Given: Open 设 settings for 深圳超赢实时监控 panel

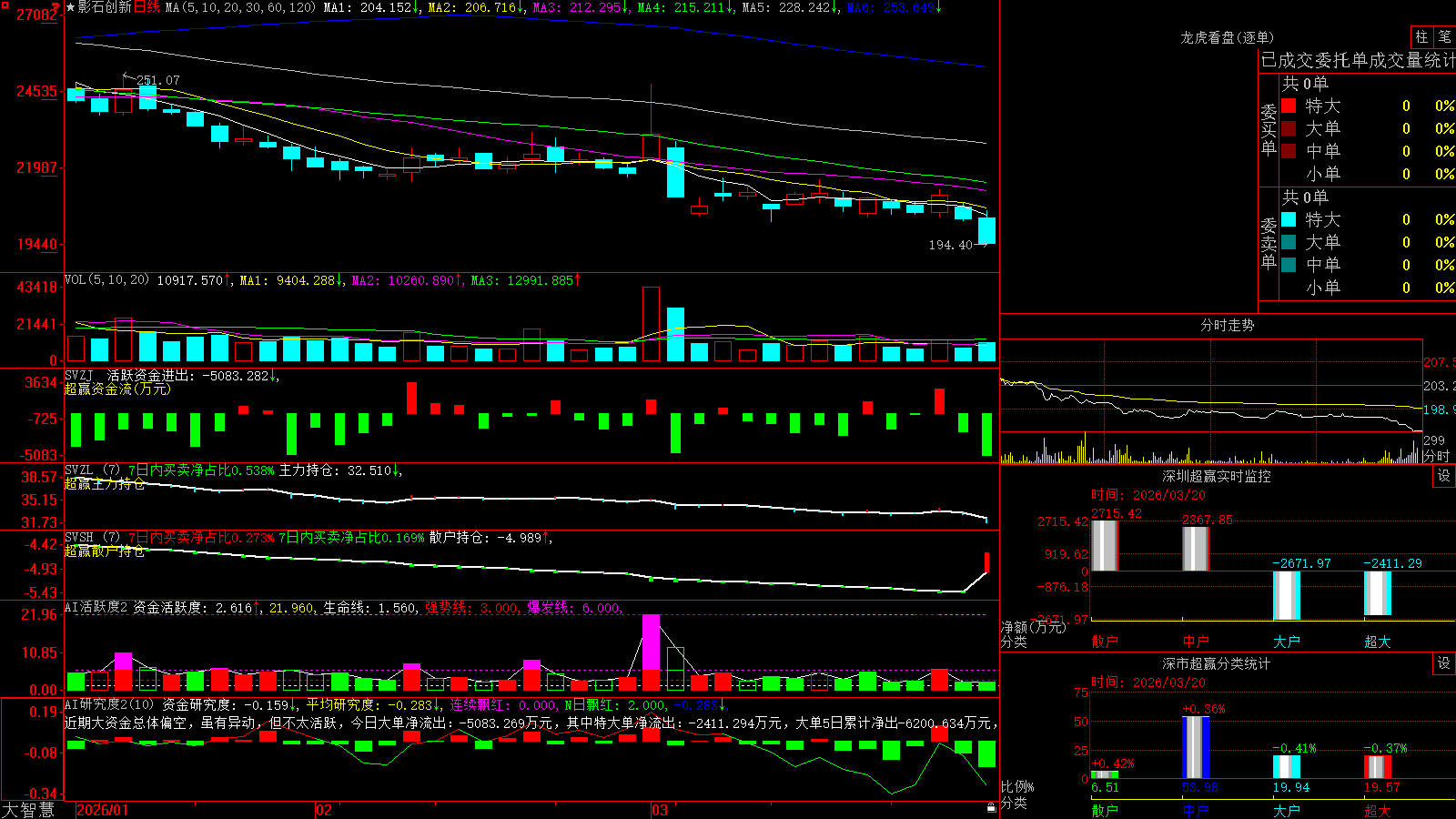Looking at the screenshot, I should [1444, 476].
